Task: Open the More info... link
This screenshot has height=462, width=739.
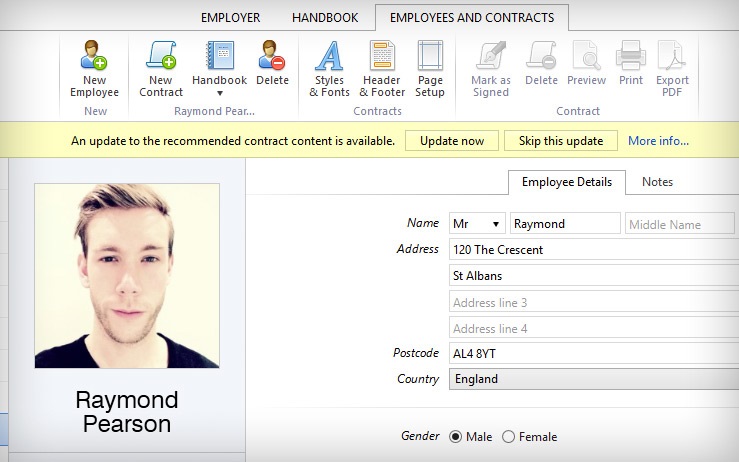Action: point(658,141)
